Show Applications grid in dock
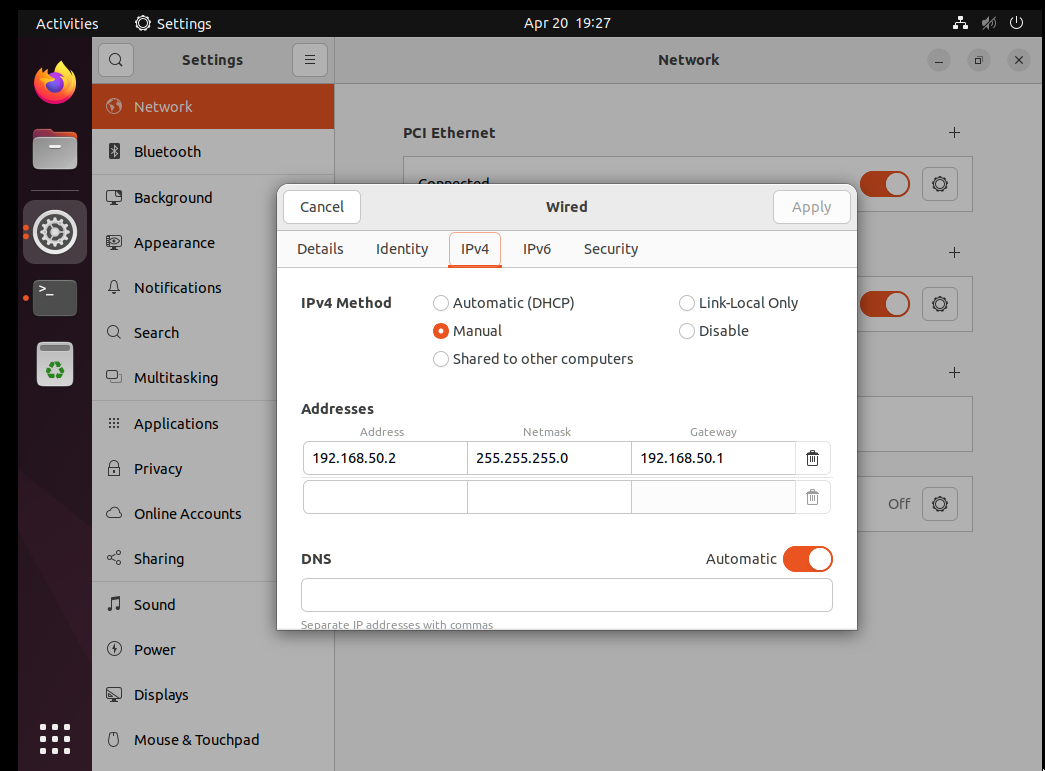 (x=55, y=738)
